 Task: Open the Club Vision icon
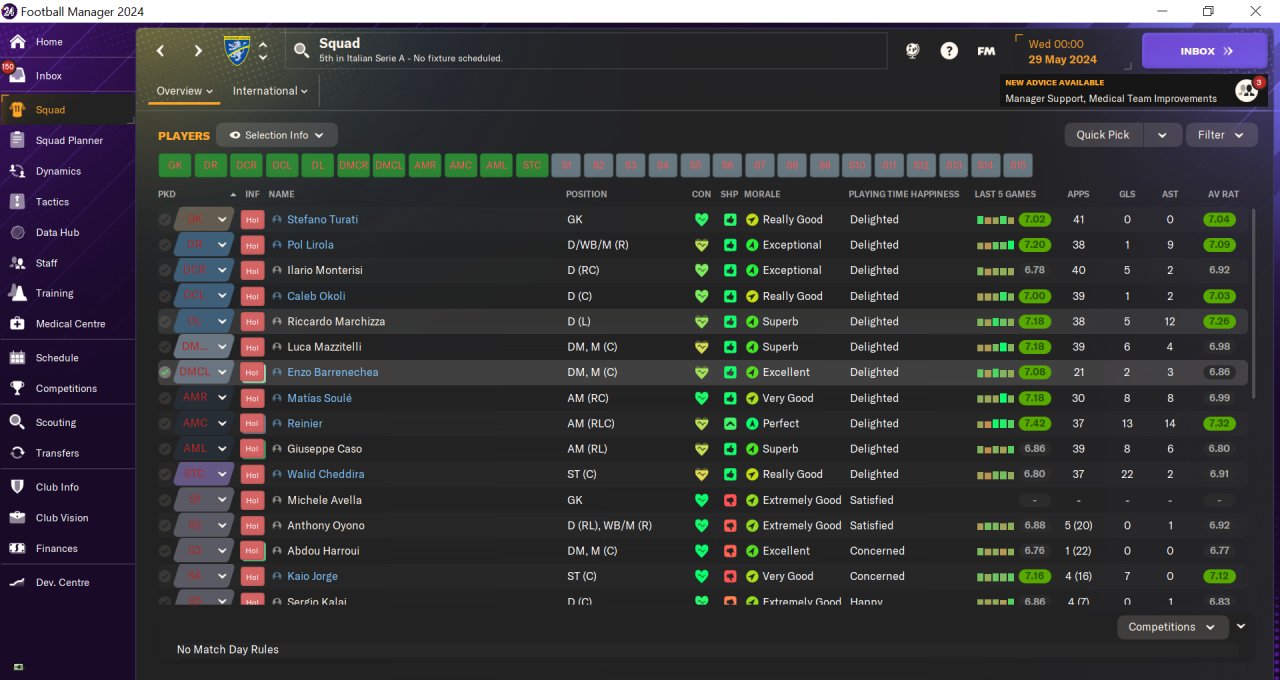pyautogui.click(x=17, y=518)
